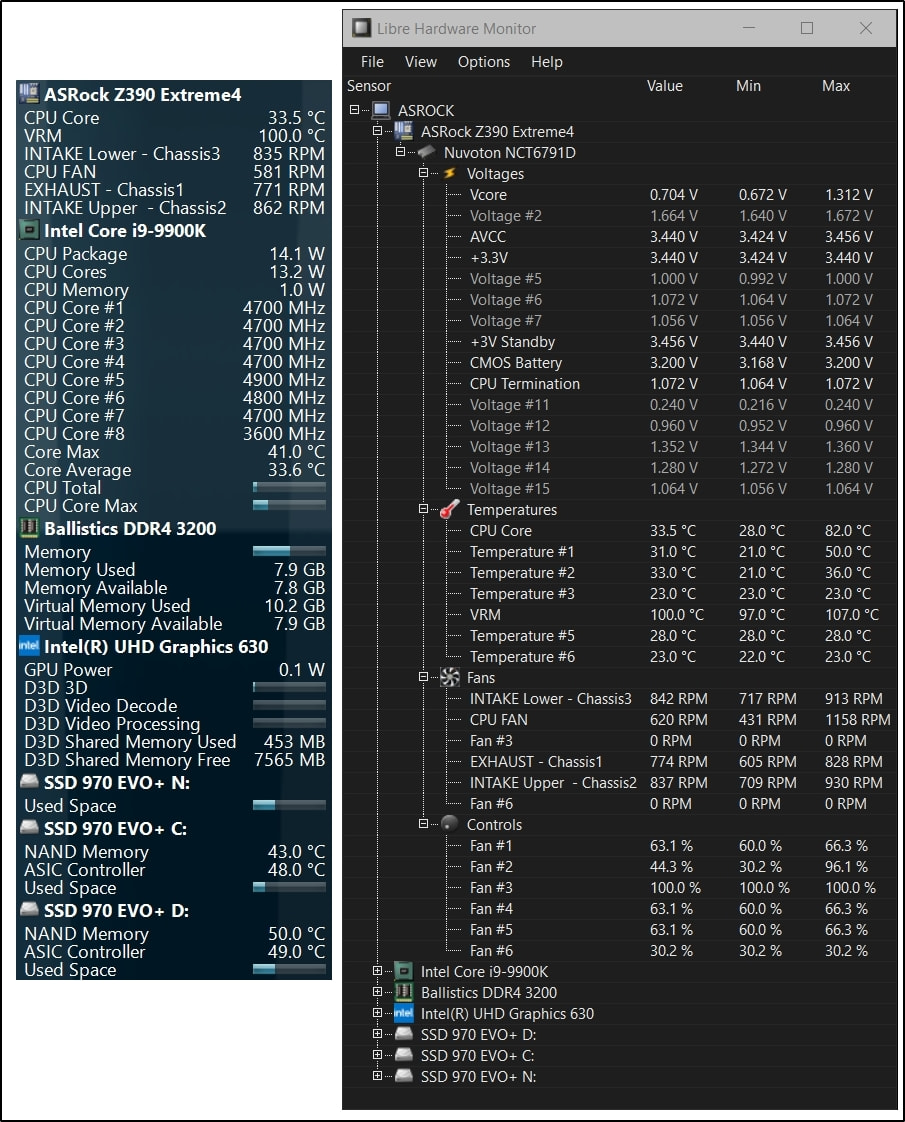Screen dimensions: 905x1122
Task: Collapse the Nuvoton NCT6791D node
Action: tap(400, 153)
